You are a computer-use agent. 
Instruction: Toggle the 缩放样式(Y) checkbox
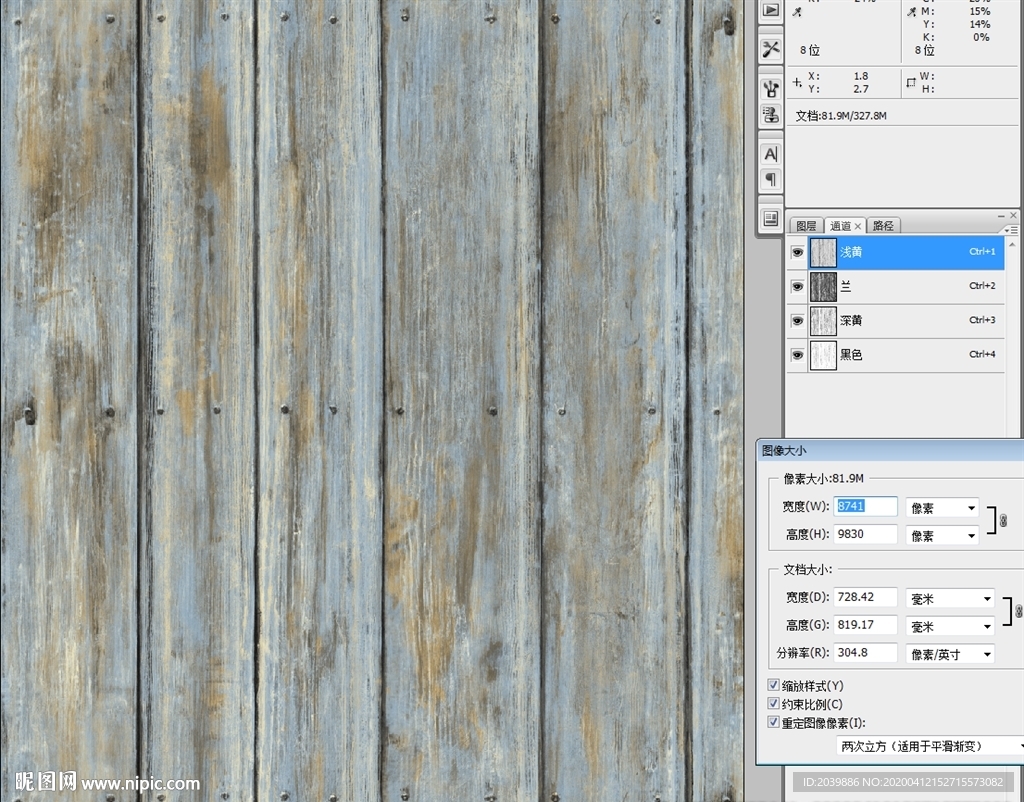774,685
